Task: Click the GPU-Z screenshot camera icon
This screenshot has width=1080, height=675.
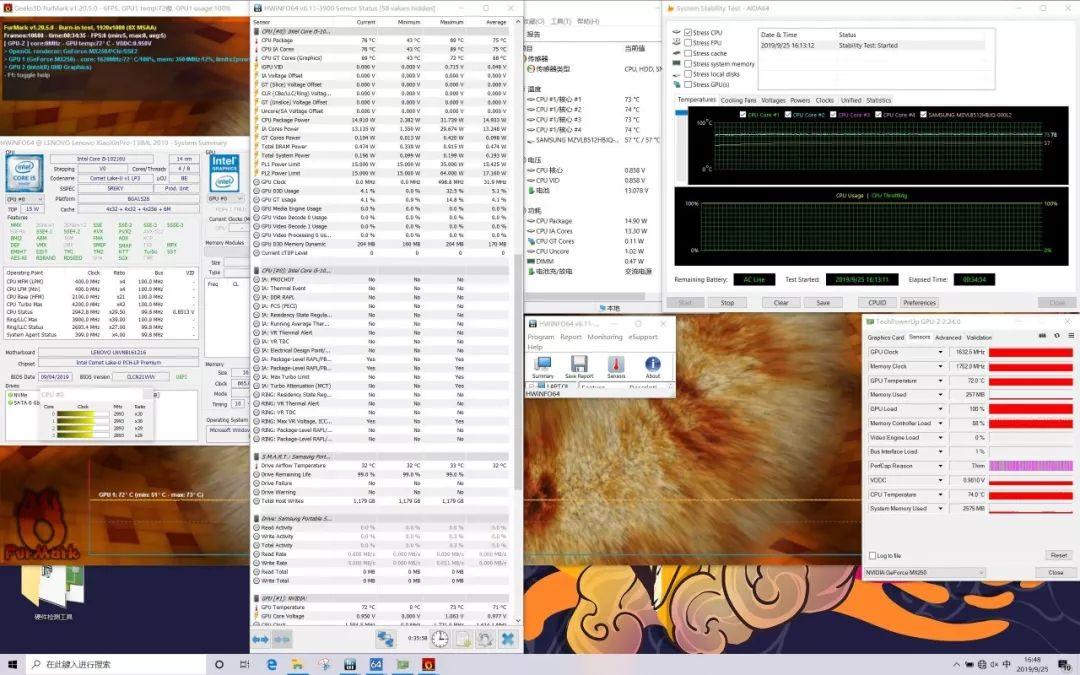Action: 1042,336
